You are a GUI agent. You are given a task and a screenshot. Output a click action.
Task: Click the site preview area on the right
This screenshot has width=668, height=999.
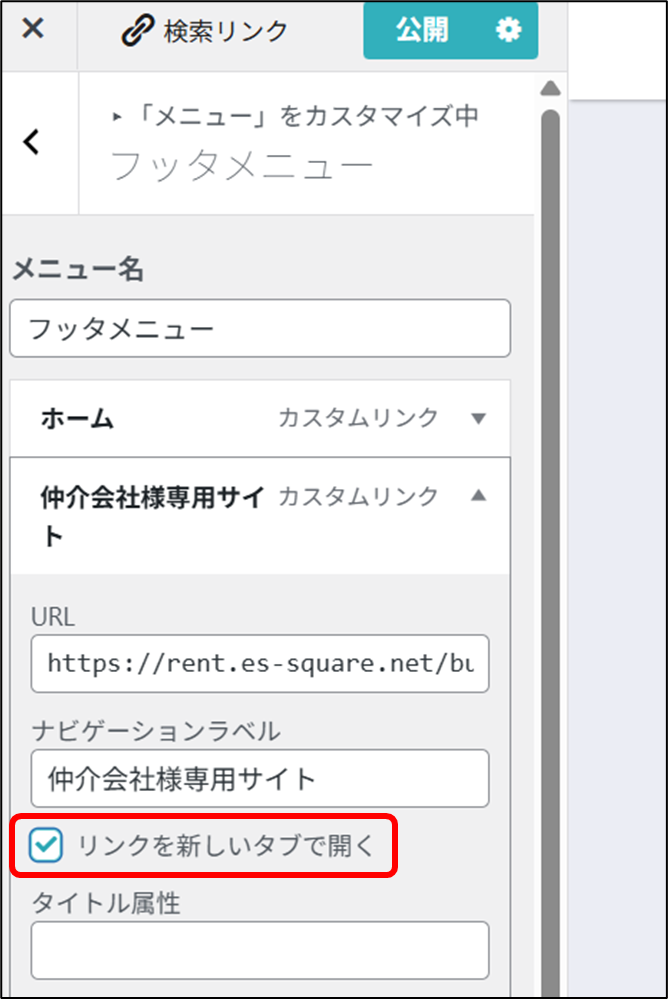(x=617, y=500)
